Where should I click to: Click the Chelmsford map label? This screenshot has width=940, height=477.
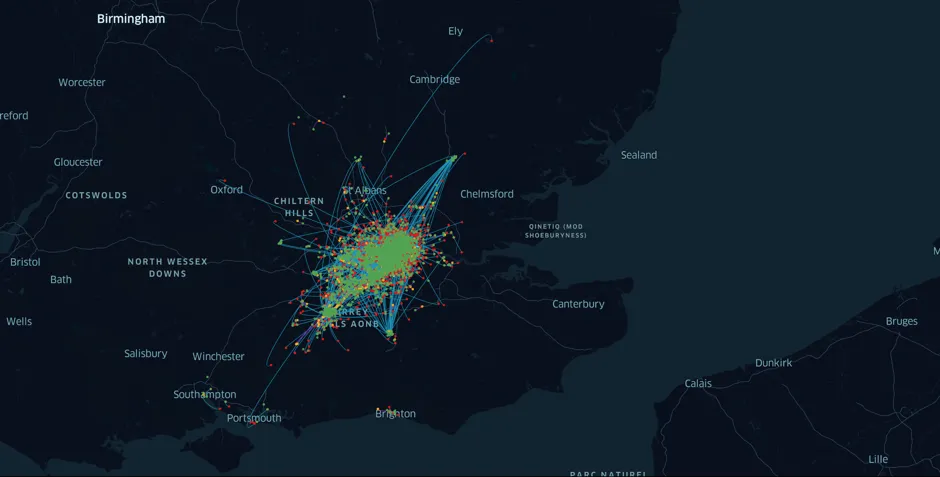point(487,194)
